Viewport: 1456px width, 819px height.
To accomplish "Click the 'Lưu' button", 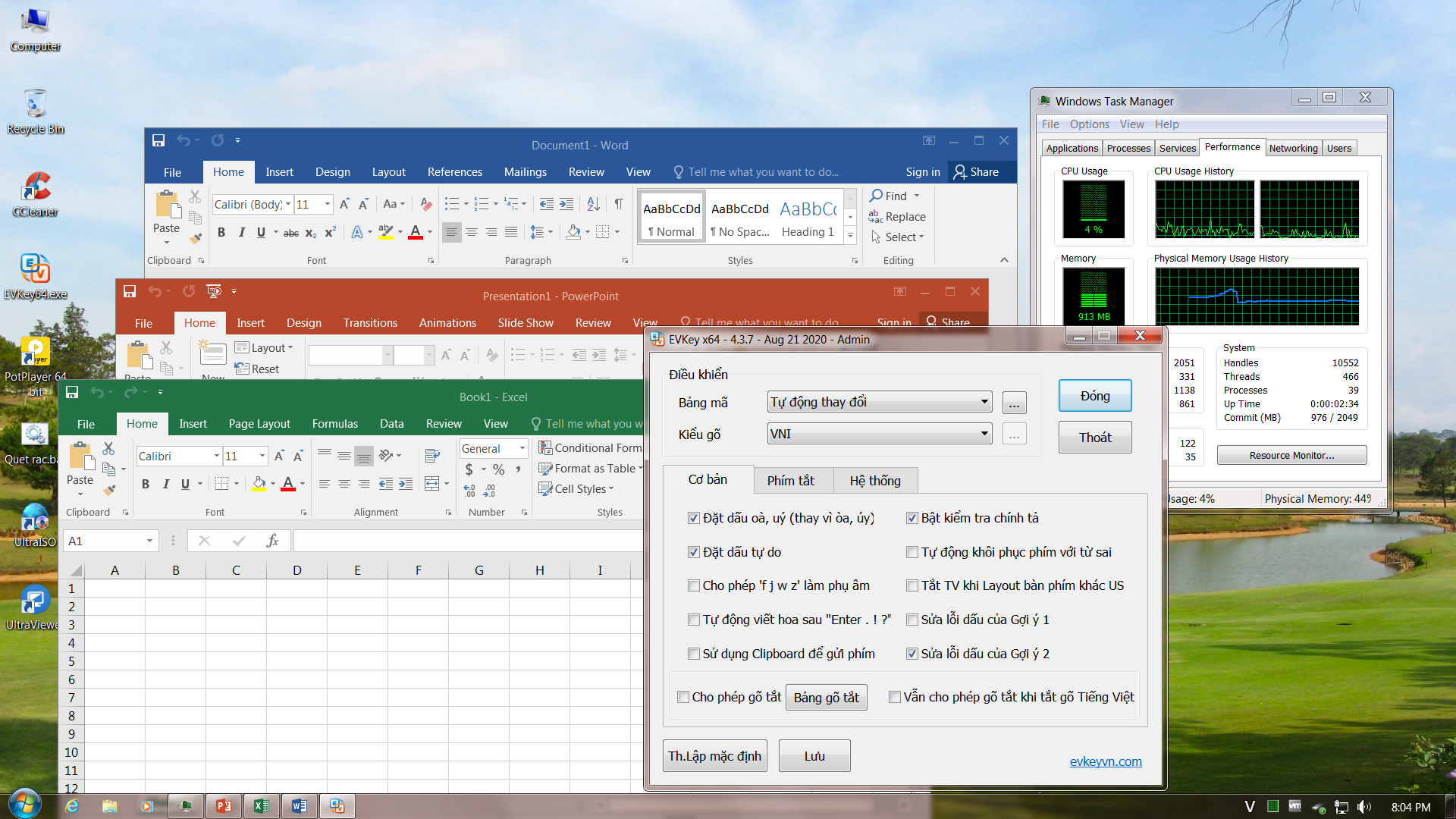I will pyautogui.click(x=814, y=756).
